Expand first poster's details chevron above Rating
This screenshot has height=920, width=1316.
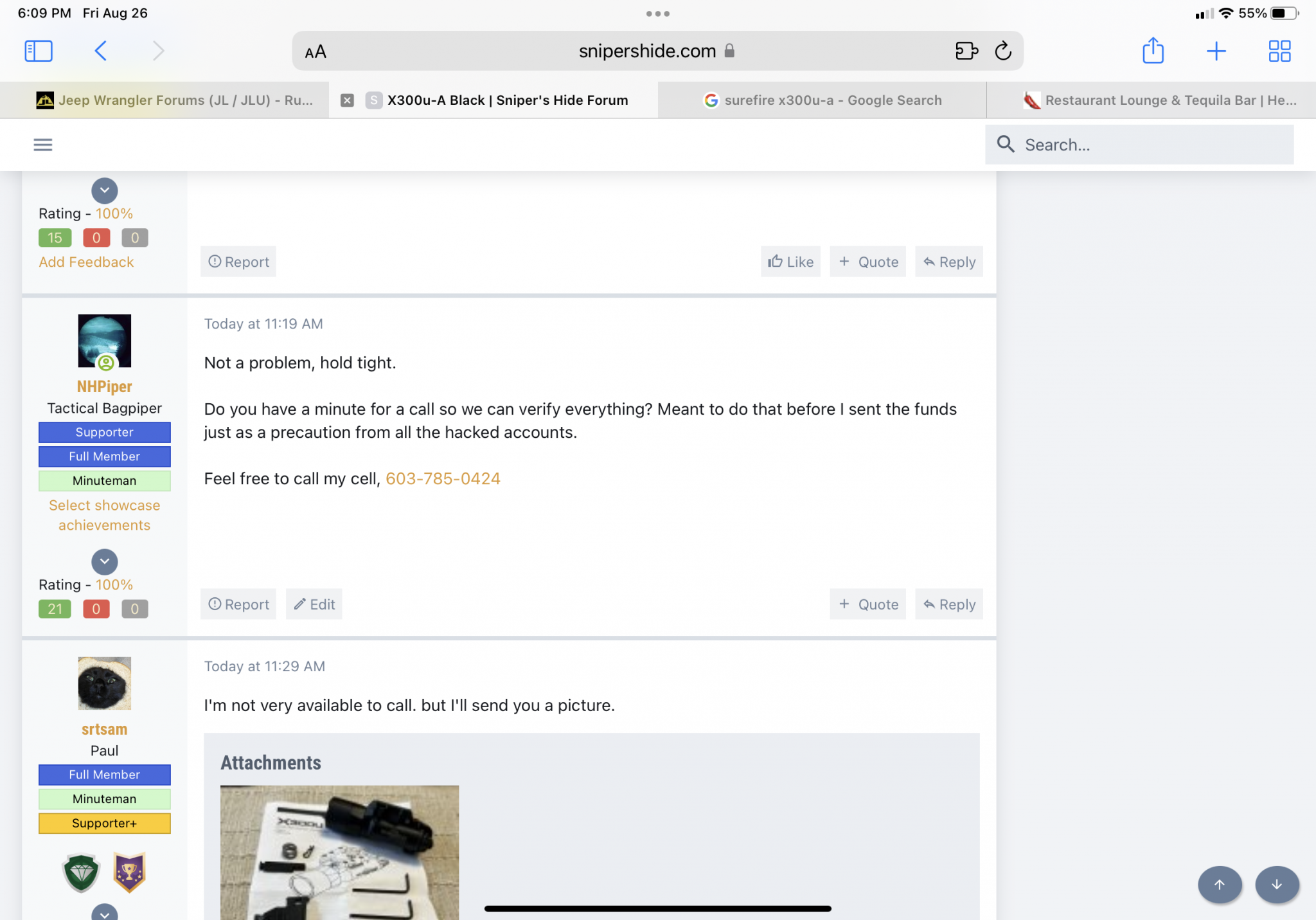tap(105, 190)
